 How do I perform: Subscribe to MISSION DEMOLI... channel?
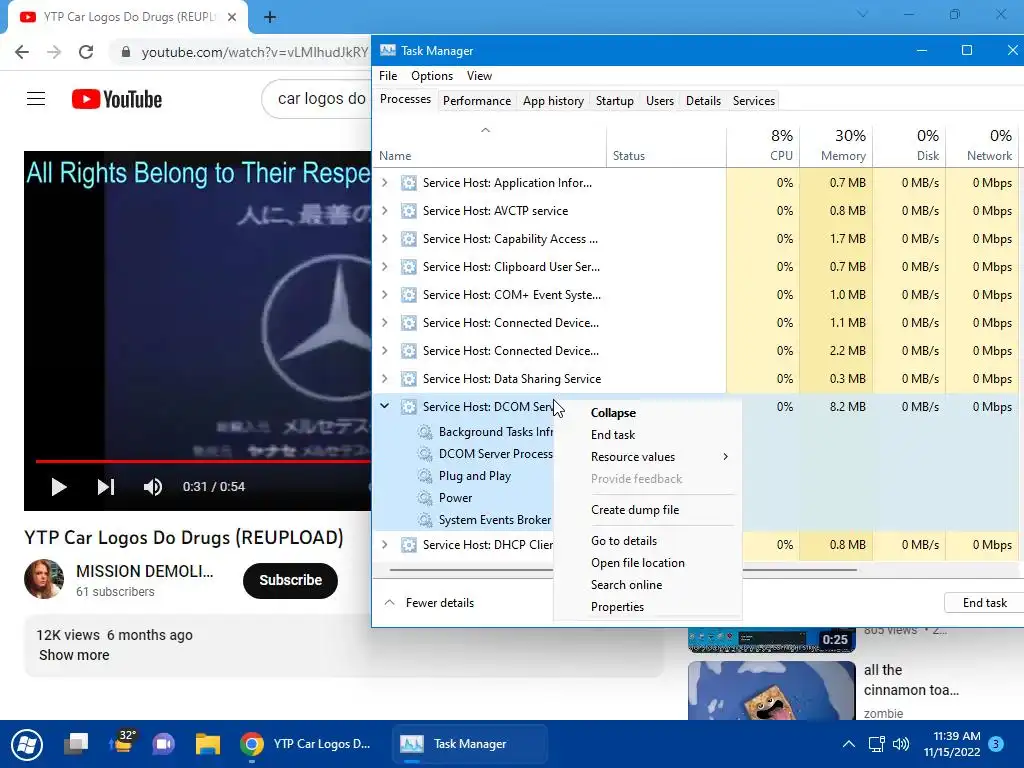291,580
